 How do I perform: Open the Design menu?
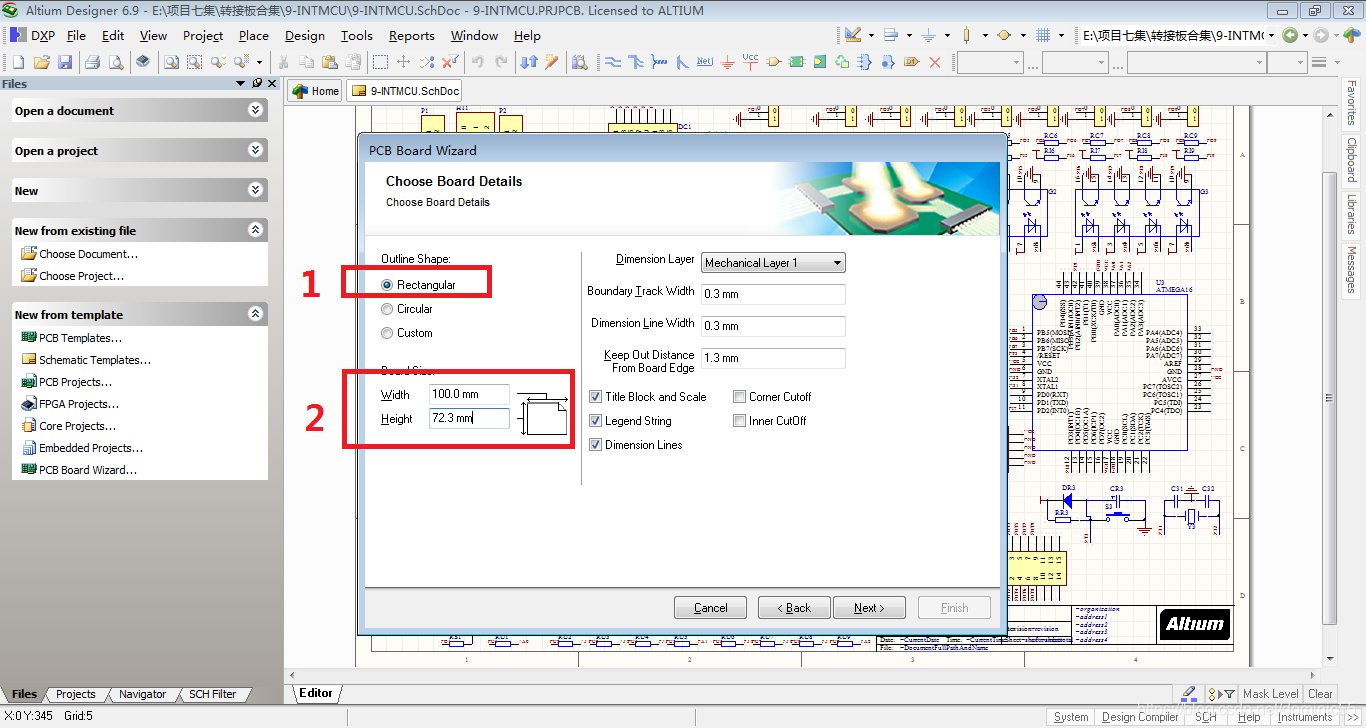304,35
